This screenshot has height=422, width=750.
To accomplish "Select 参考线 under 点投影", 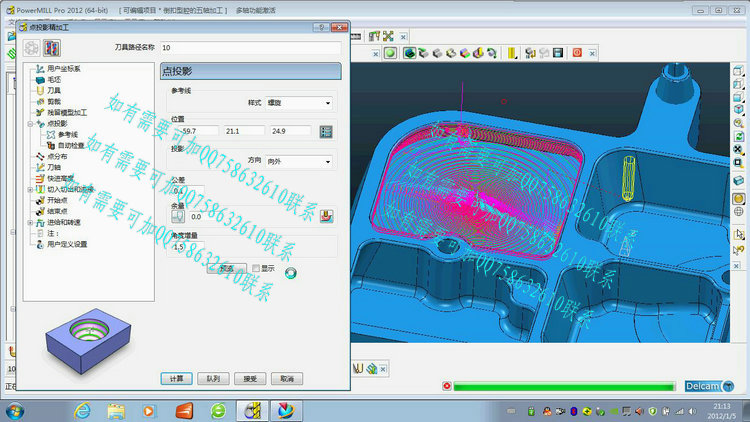I will (67, 135).
